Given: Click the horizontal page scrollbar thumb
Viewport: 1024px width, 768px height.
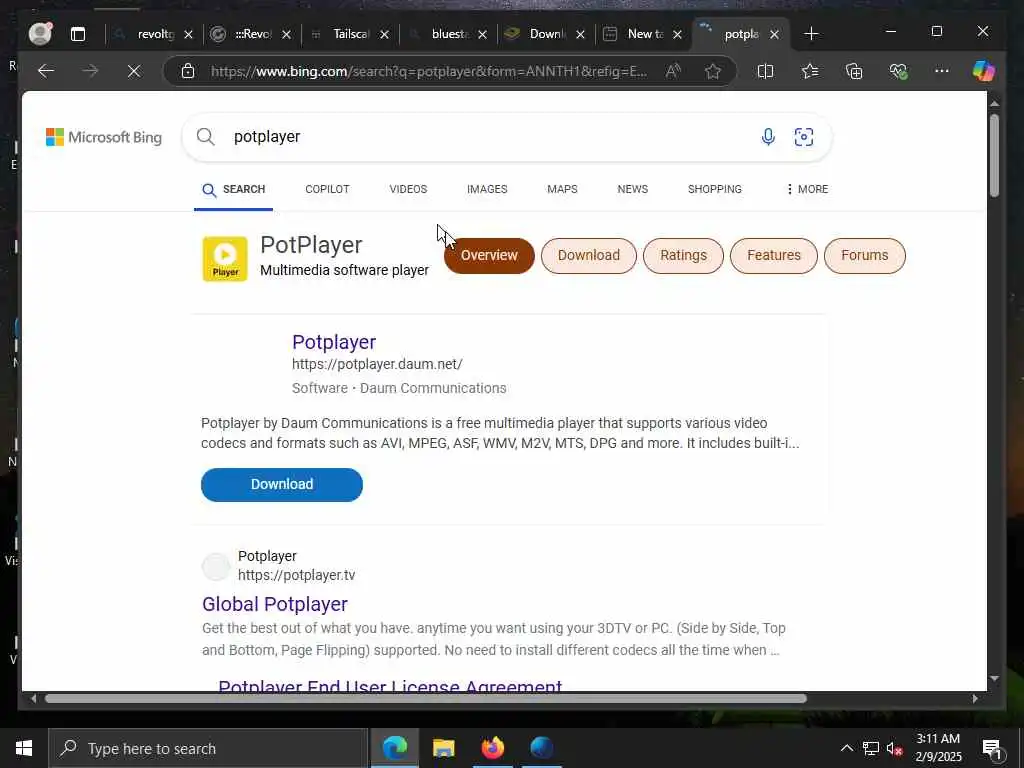Looking at the screenshot, I should point(426,698).
